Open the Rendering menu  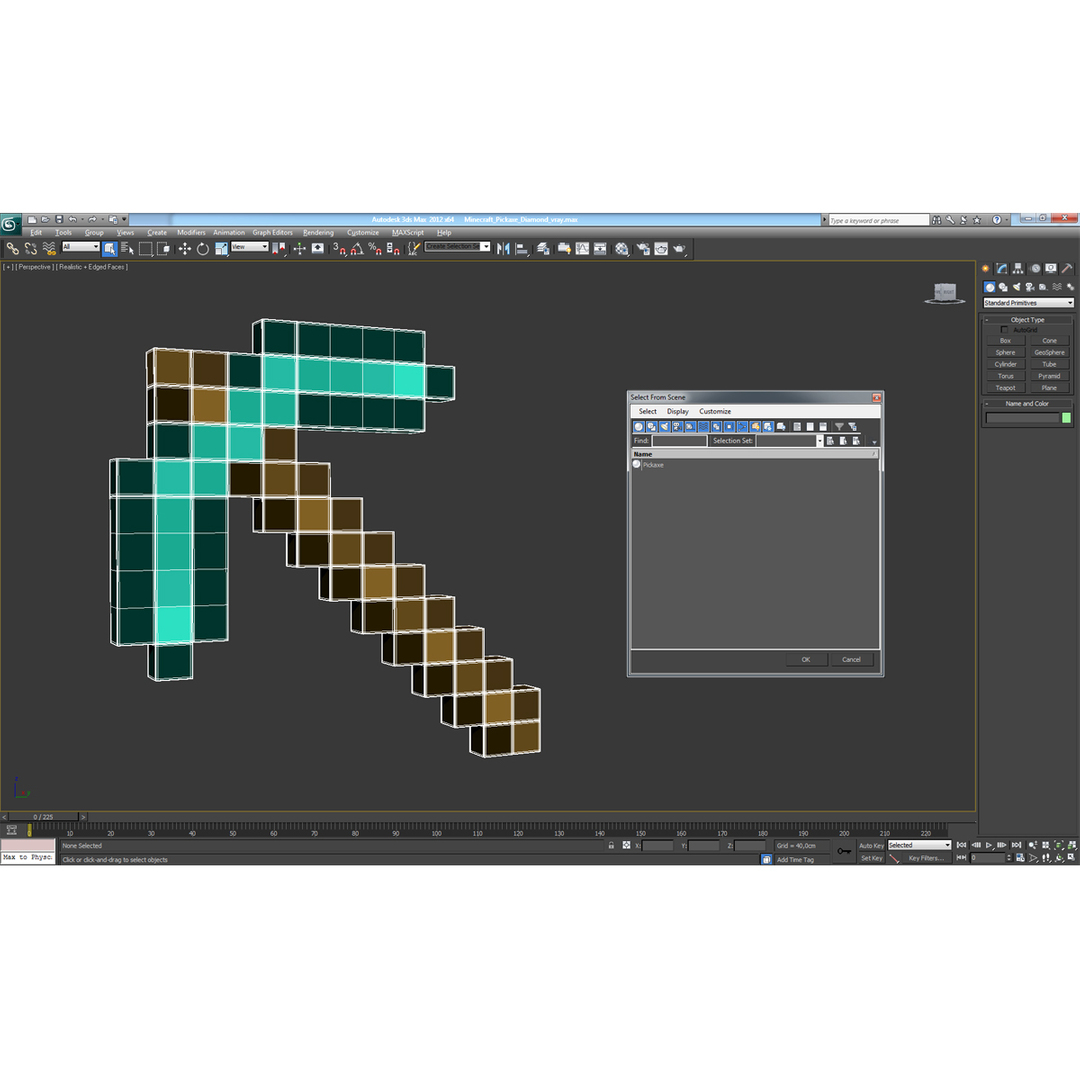318,233
